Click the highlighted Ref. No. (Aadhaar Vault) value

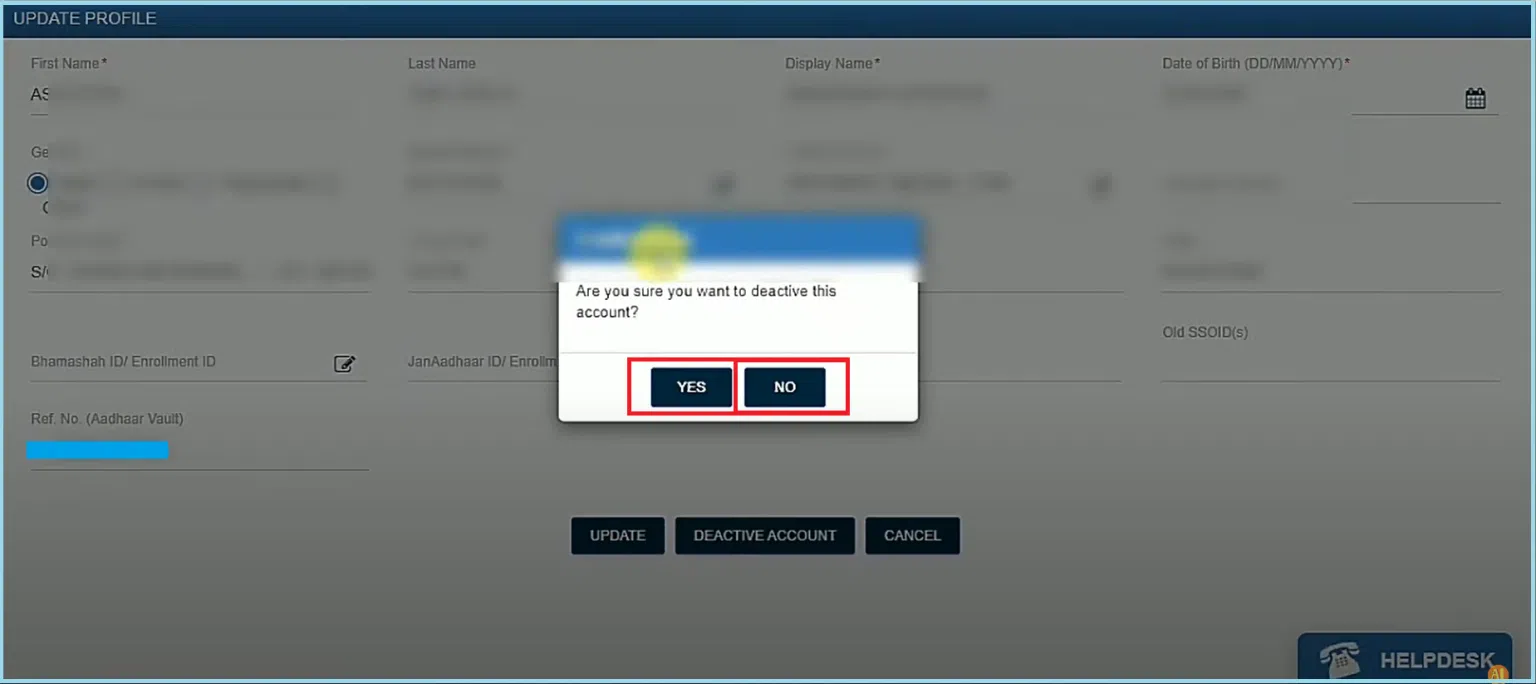point(97,449)
